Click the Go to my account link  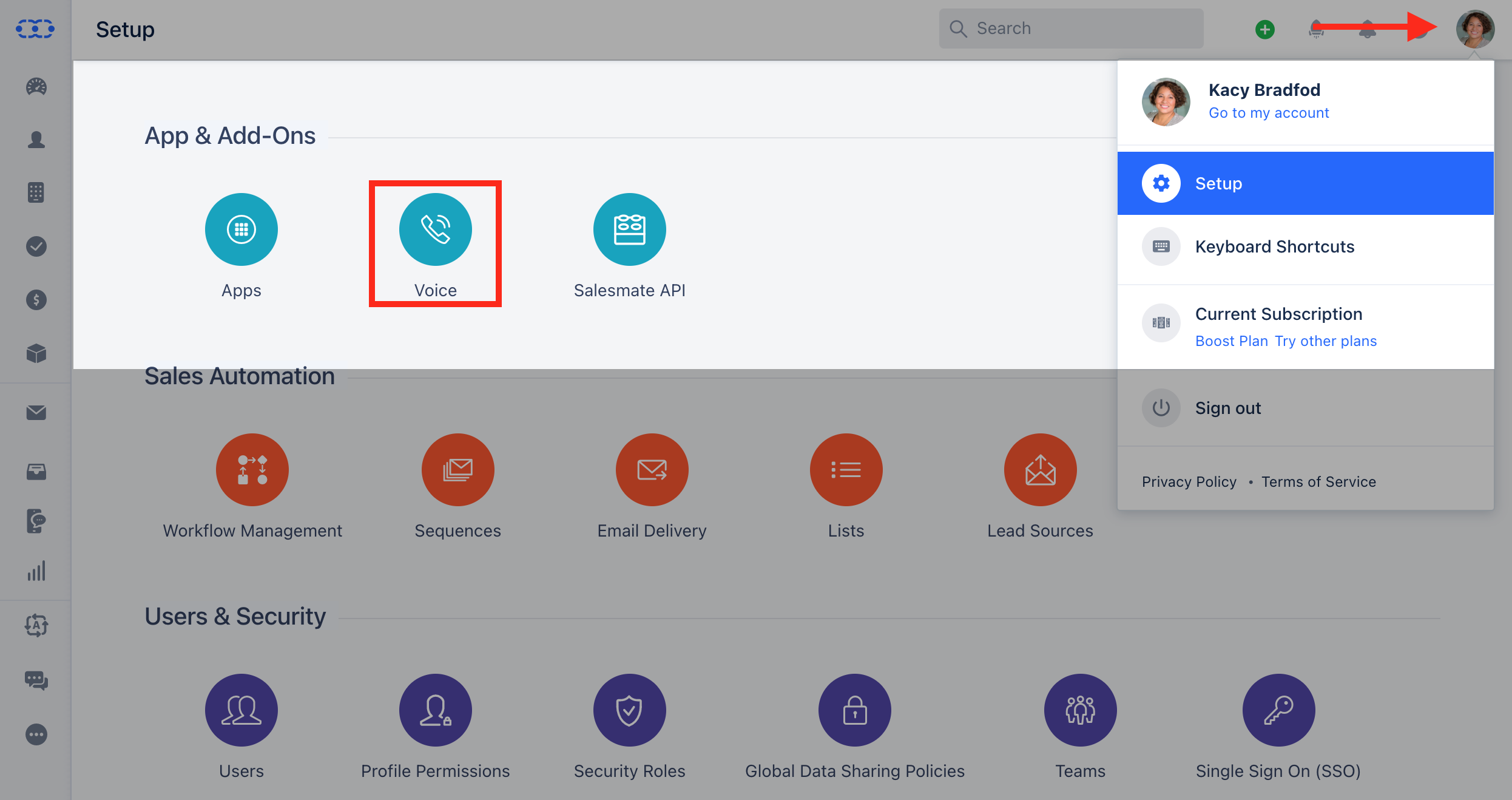pyautogui.click(x=1269, y=113)
